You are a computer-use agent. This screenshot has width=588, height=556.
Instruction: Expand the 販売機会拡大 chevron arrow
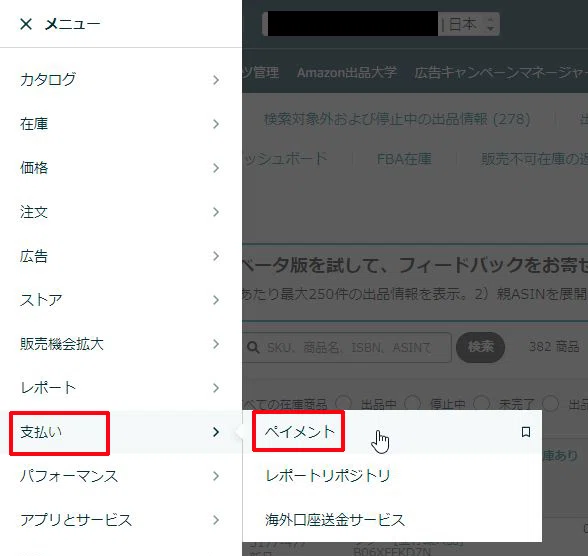click(216, 344)
